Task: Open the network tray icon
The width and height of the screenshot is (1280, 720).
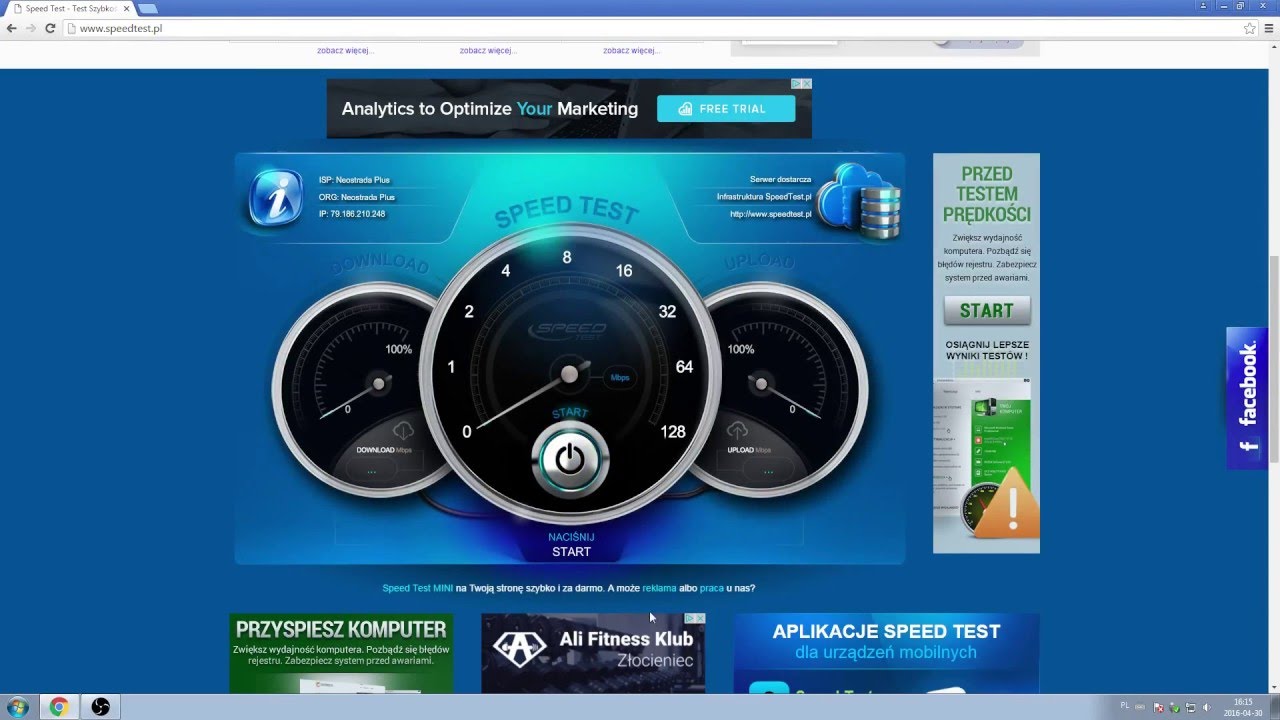Action: [x=1190, y=707]
